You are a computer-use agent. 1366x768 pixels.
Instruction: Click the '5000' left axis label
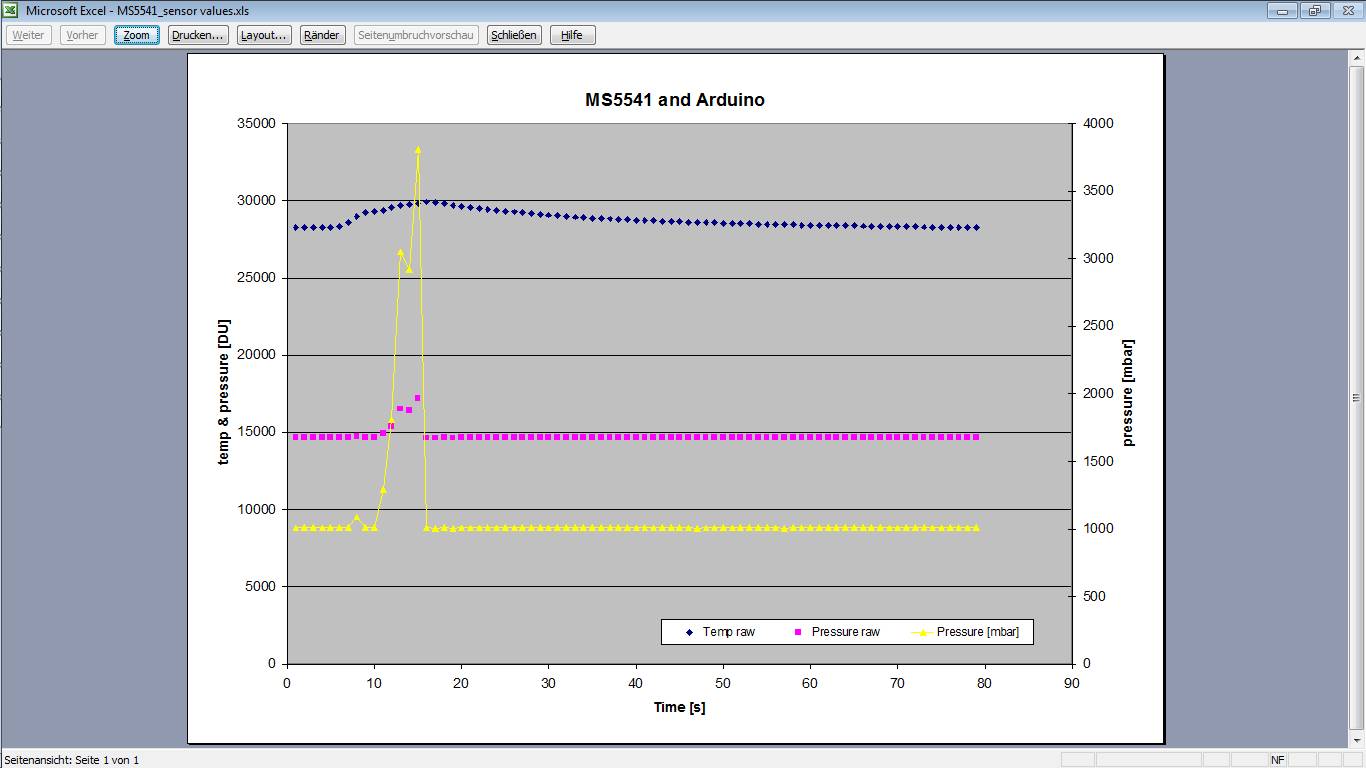[x=259, y=587]
